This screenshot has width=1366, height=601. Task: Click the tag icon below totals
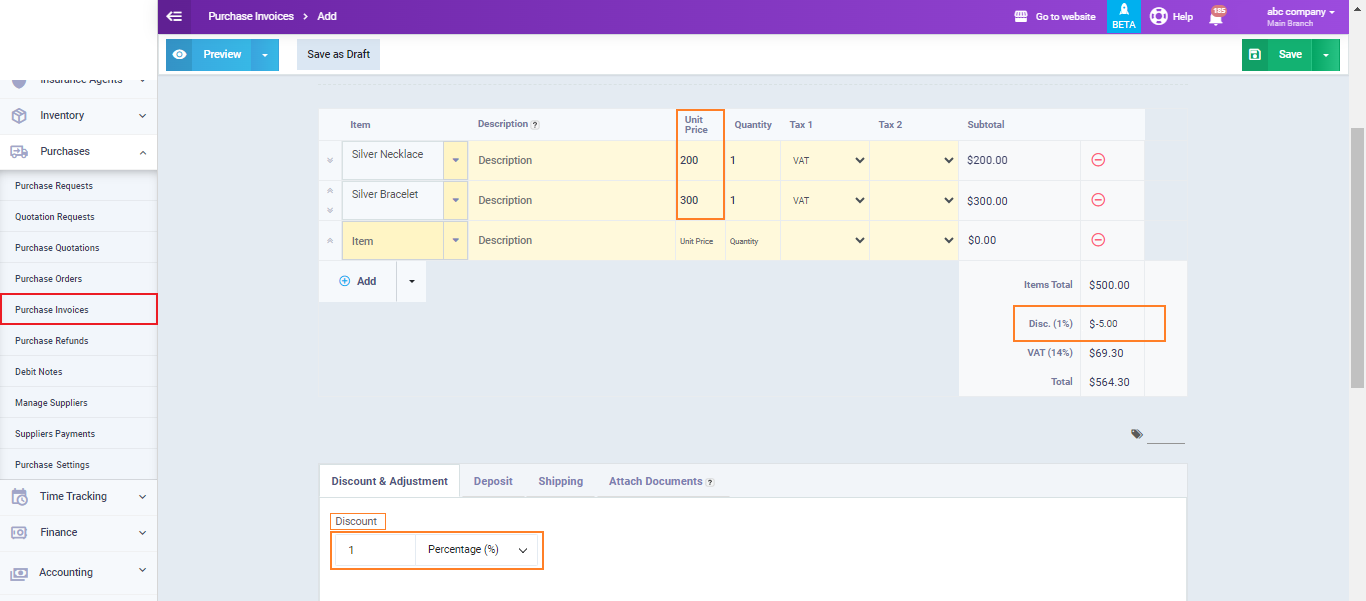1137,434
